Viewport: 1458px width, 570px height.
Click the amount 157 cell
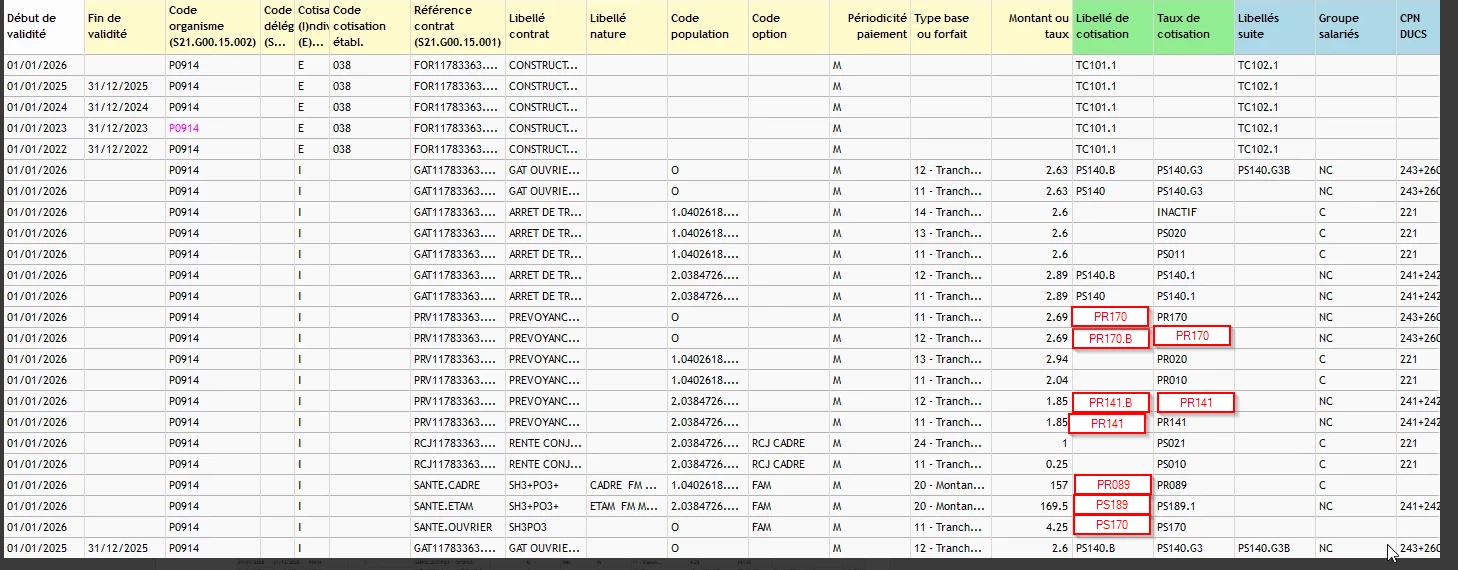tap(1031, 485)
